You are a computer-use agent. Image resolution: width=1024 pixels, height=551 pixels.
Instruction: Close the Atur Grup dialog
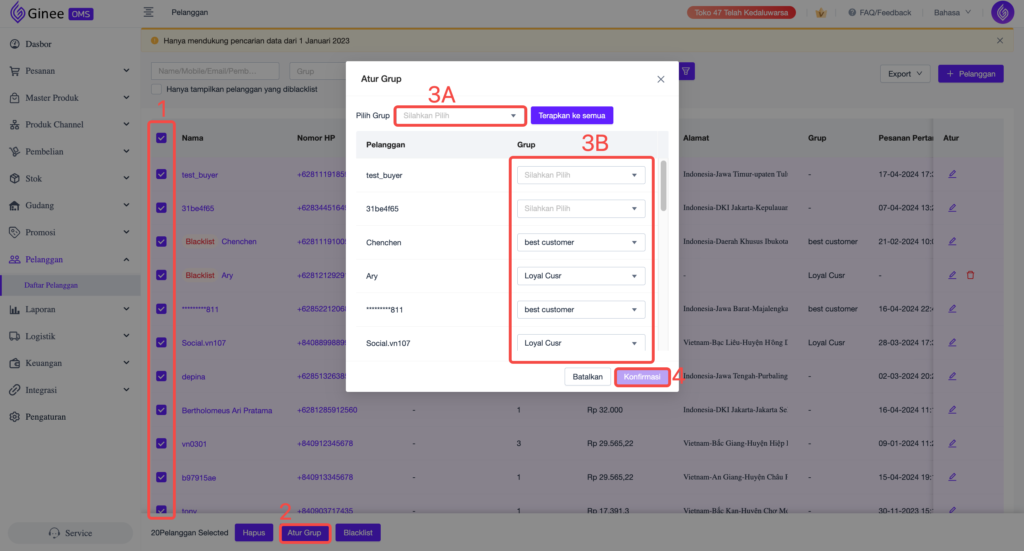(661, 79)
